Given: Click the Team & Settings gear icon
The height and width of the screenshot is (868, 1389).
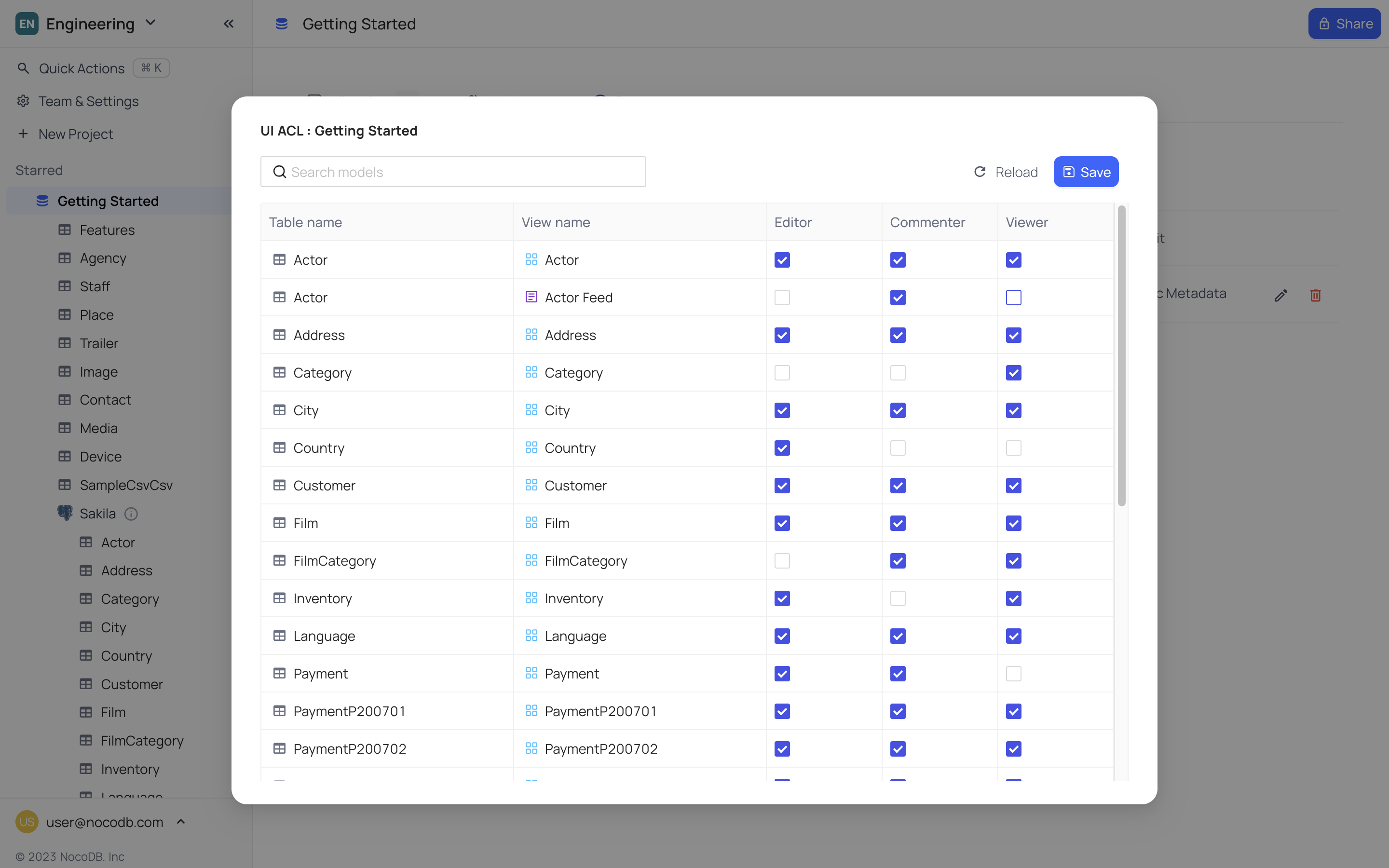Looking at the screenshot, I should [x=23, y=101].
